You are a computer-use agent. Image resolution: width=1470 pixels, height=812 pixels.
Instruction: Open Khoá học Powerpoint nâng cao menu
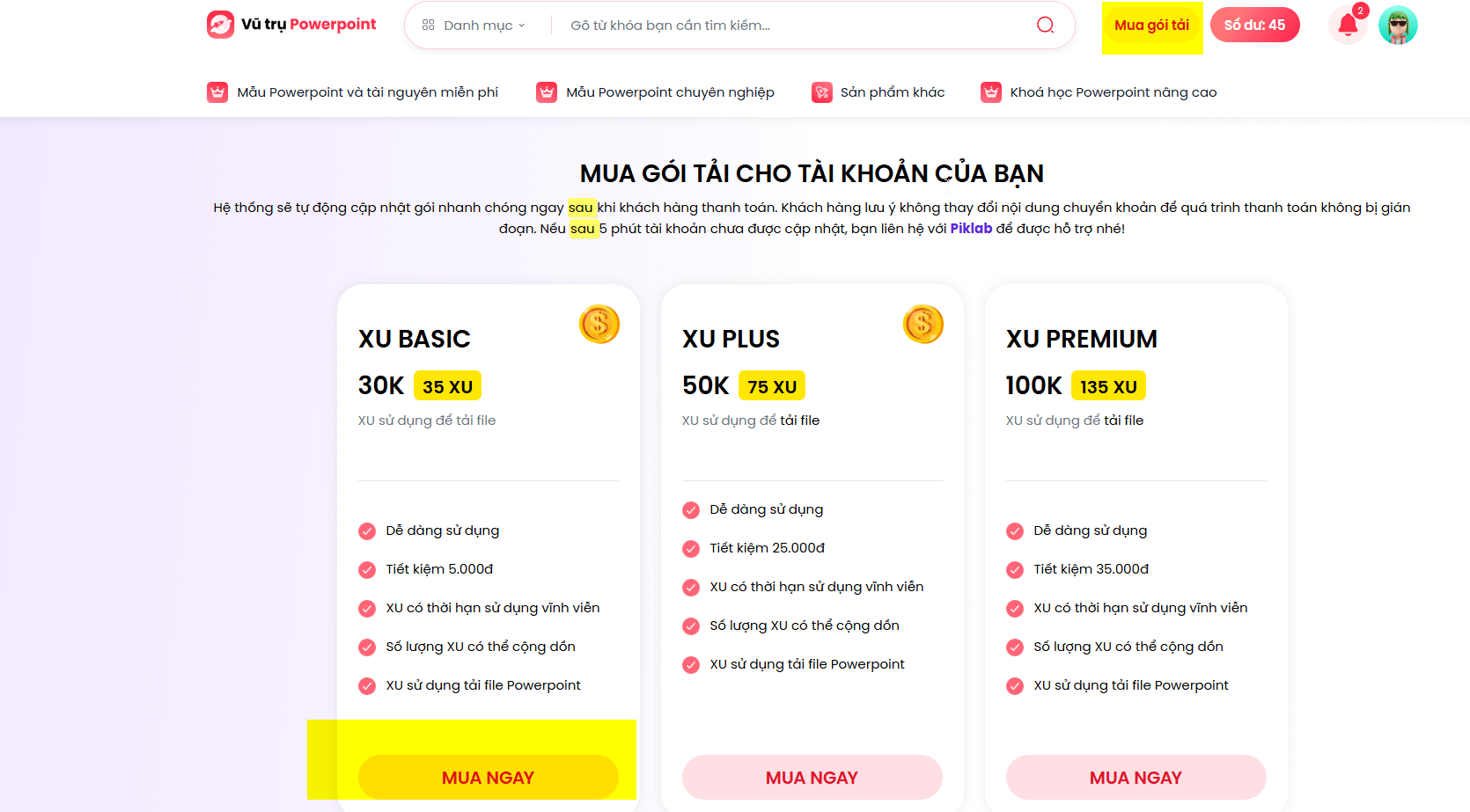pyautogui.click(x=1114, y=92)
